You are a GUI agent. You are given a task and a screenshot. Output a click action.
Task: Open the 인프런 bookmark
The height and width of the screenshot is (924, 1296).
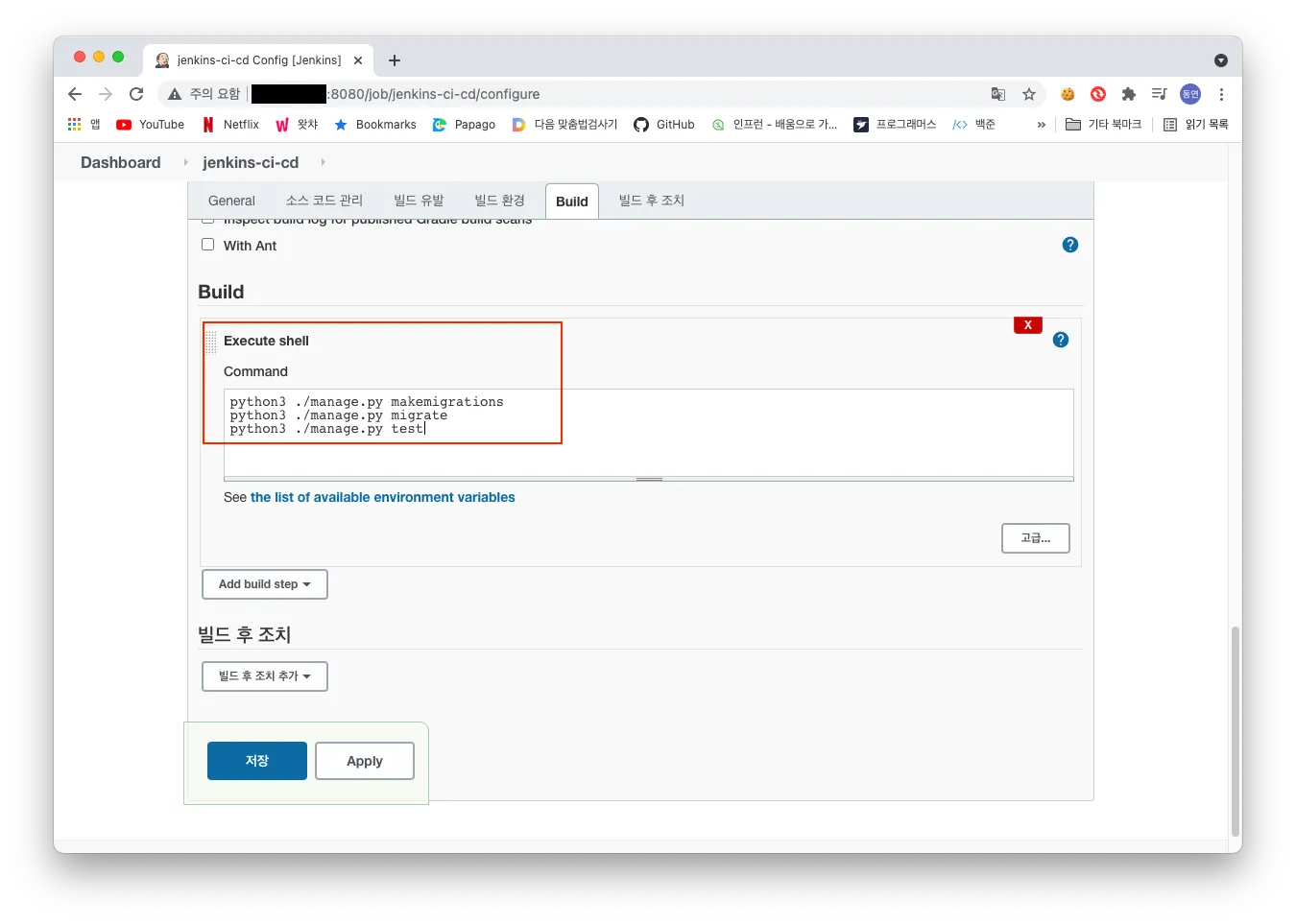(774, 125)
